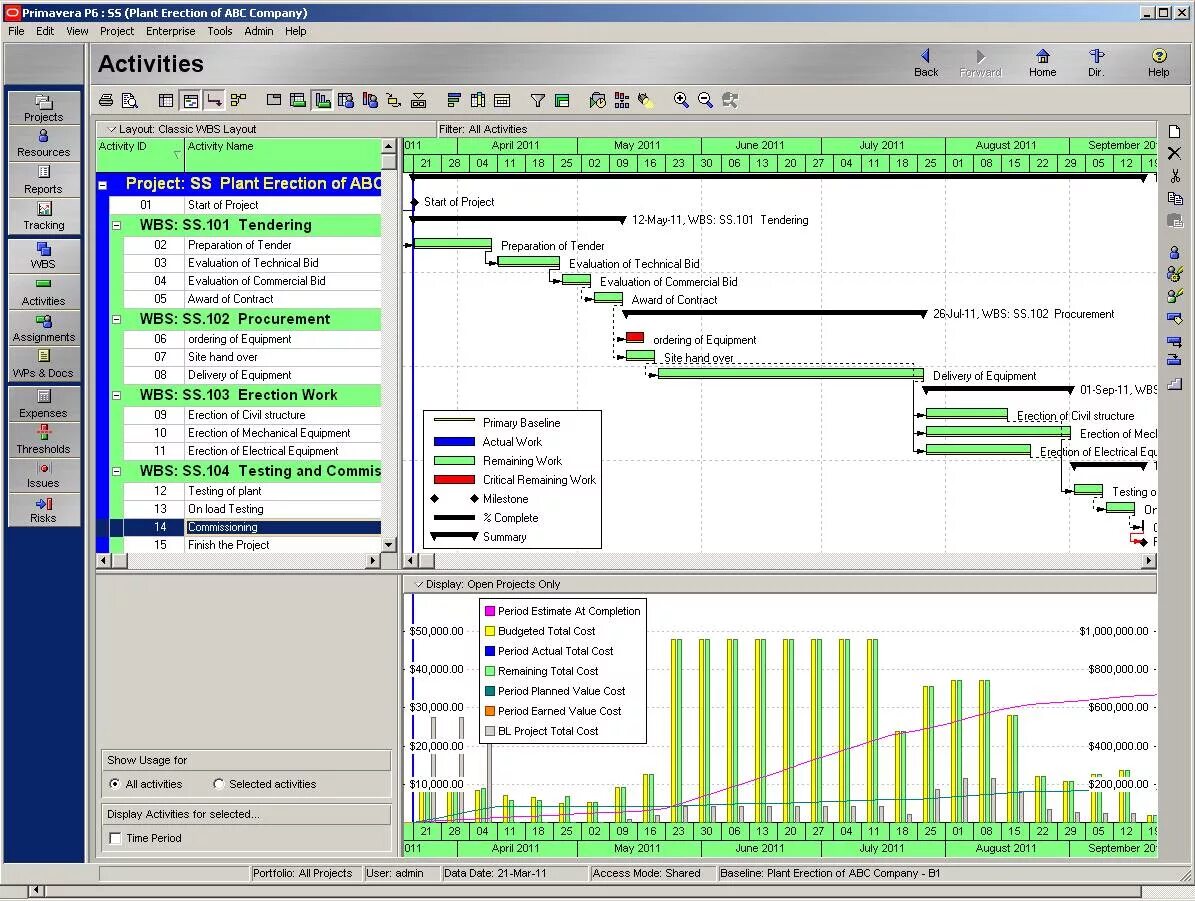Click the Period Estimate At Completion magenta swatch
1195x901 pixels.
pos(490,611)
